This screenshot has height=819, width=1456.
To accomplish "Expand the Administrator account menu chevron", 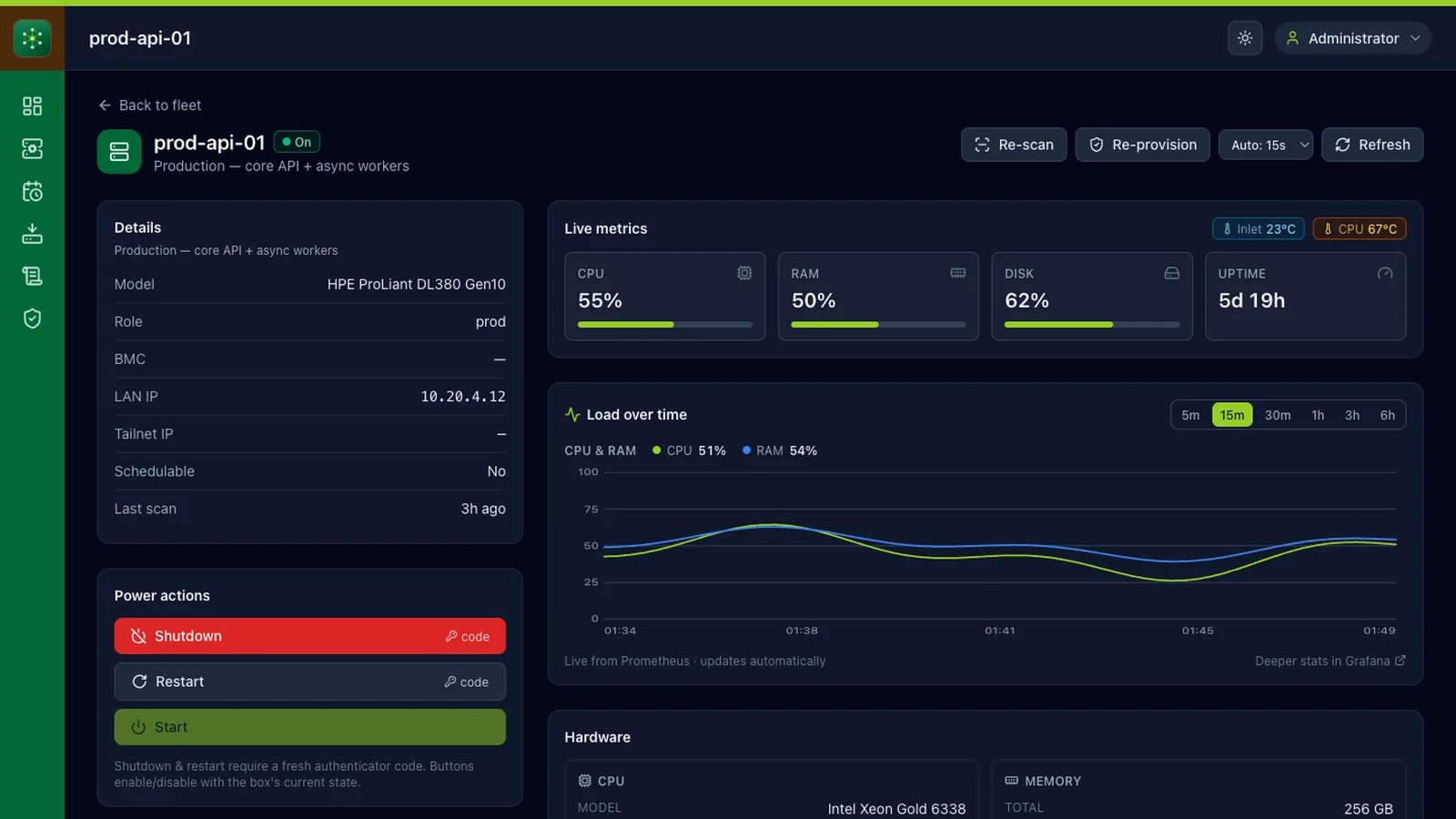I will tap(1415, 38).
